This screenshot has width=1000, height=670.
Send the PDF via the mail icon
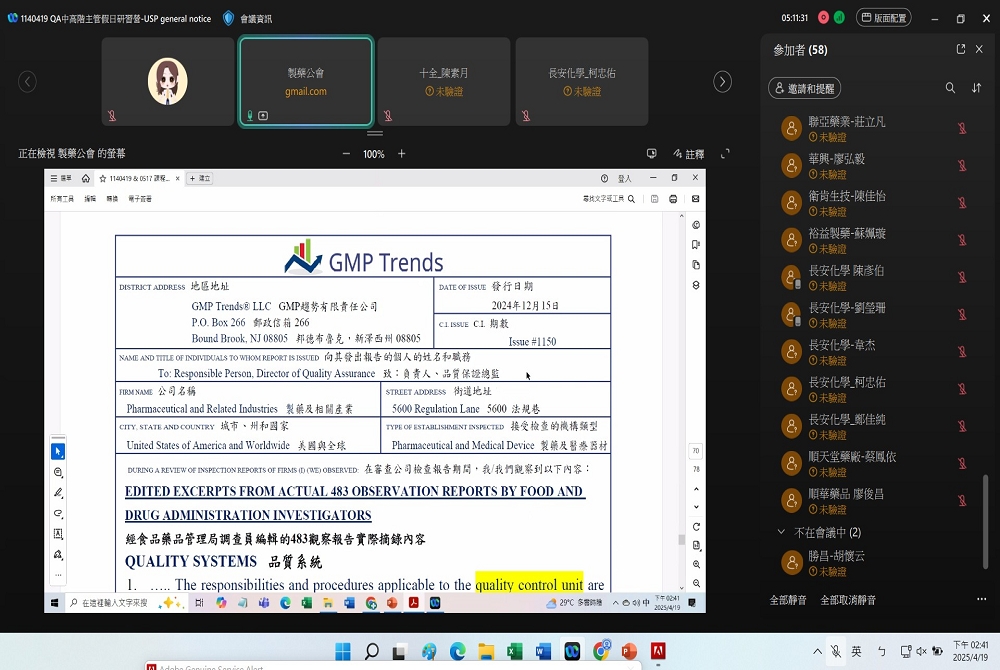(695, 199)
